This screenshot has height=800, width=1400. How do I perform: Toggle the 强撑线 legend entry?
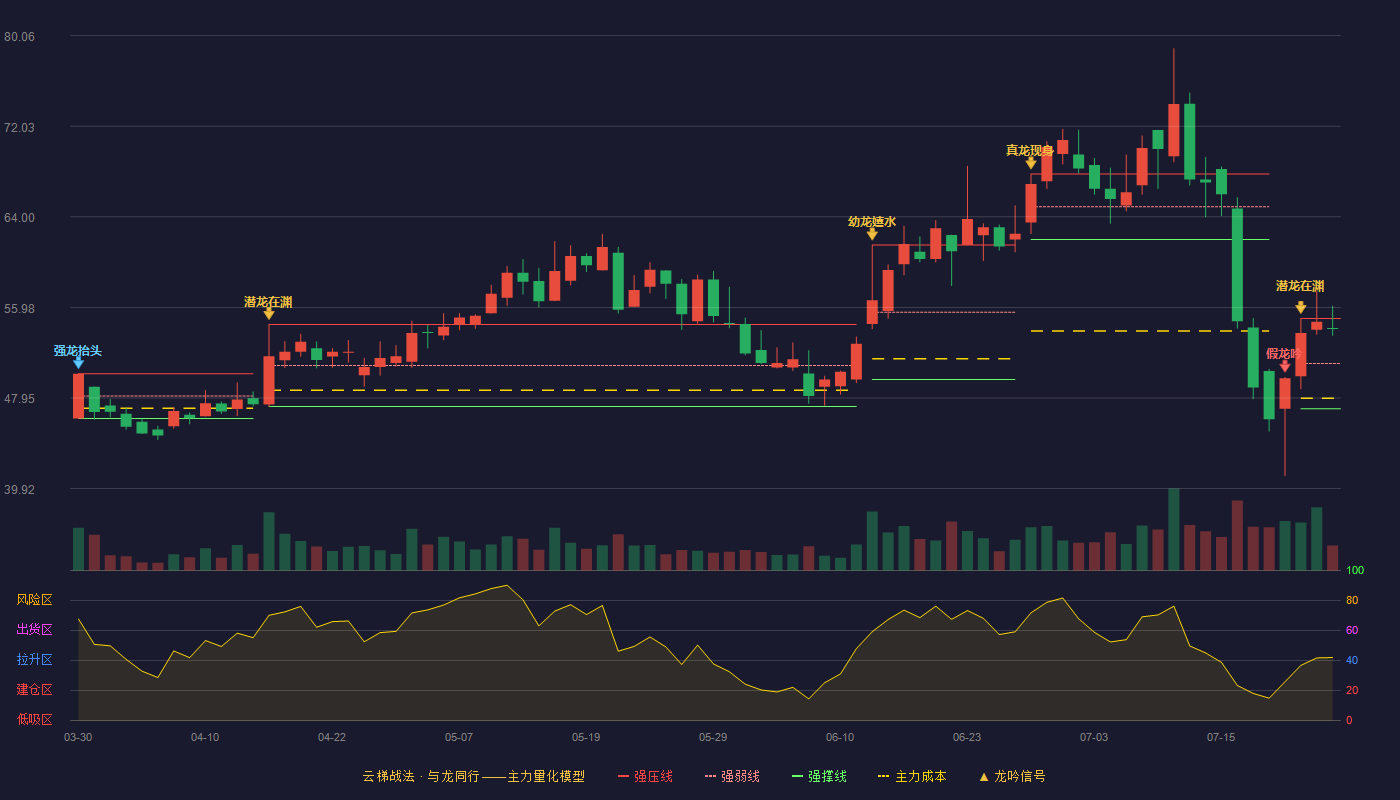(x=819, y=776)
